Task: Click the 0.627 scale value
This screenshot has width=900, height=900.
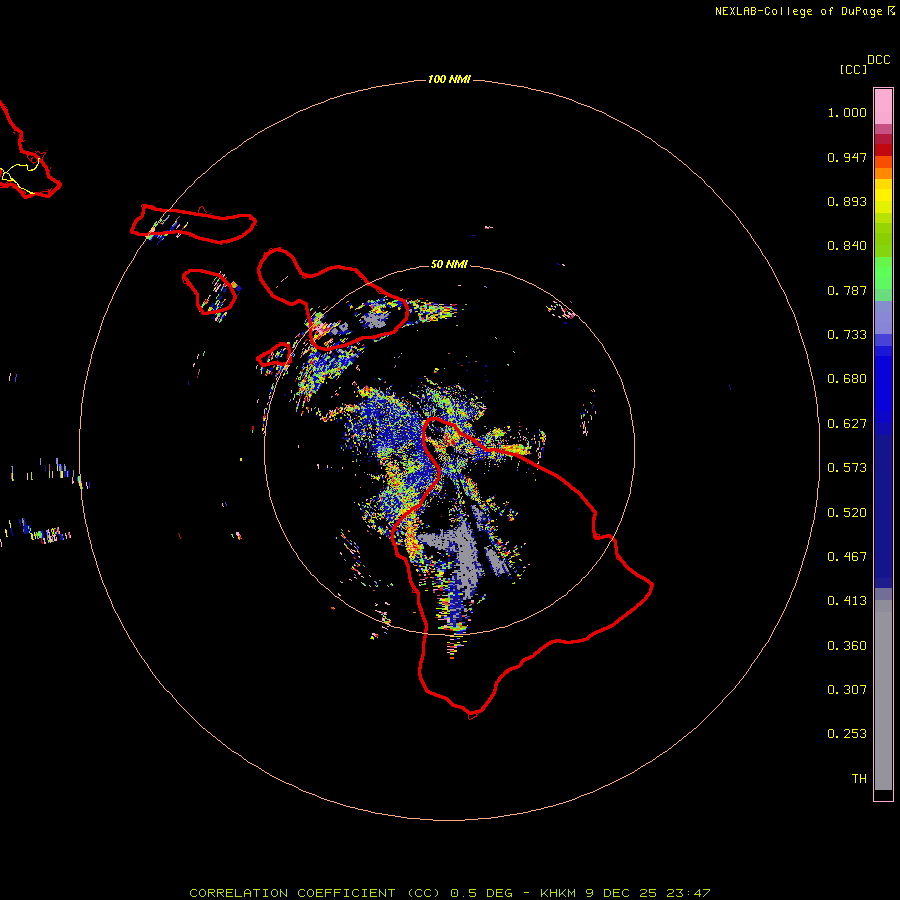Action: pyautogui.click(x=847, y=424)
